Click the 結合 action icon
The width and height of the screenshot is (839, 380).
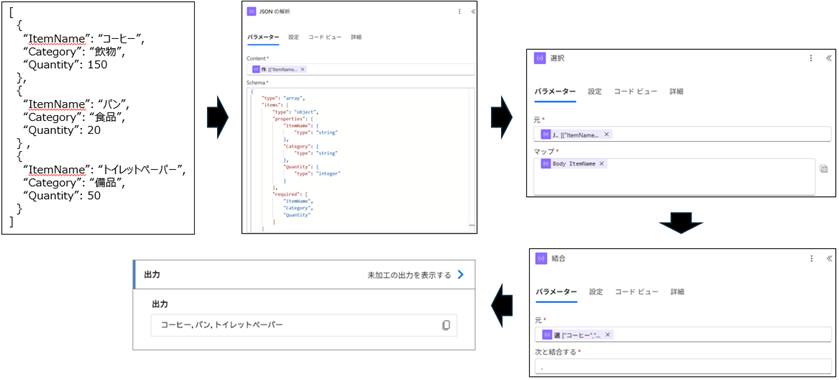coord(541,259)
